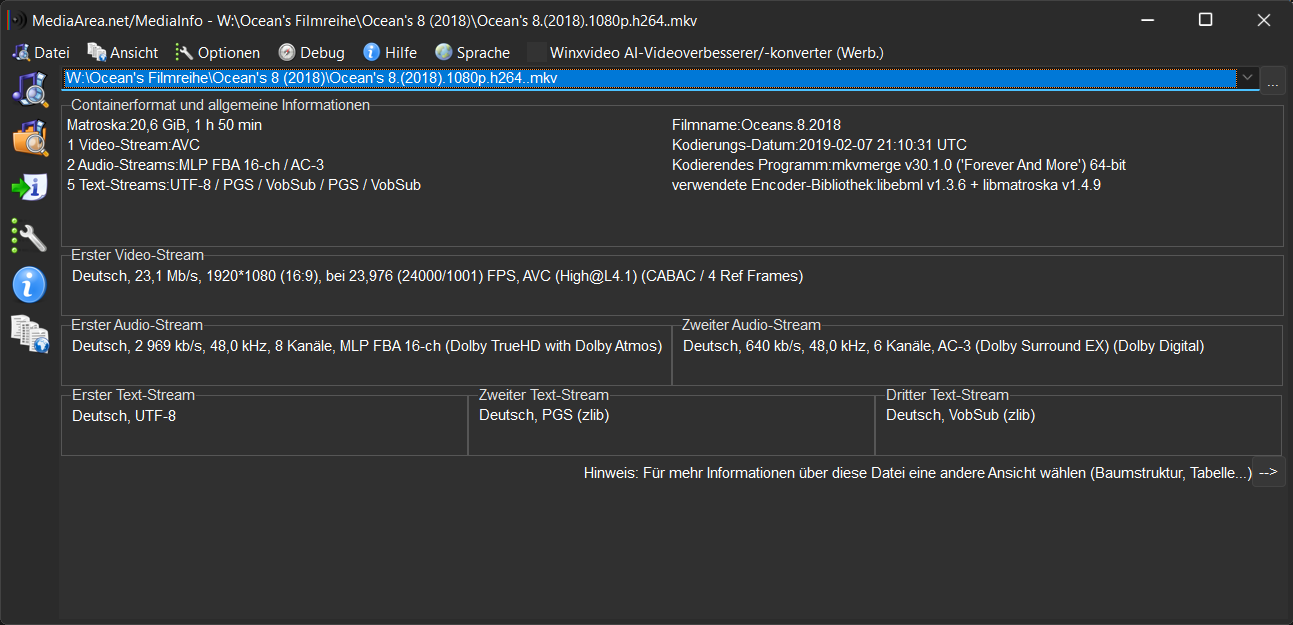Image resolution: width=1293 pixels, height=625 pixels.
Task: Click the 'Deutsch, PGS (zlib)' line
Action: (x=544, y=415)
